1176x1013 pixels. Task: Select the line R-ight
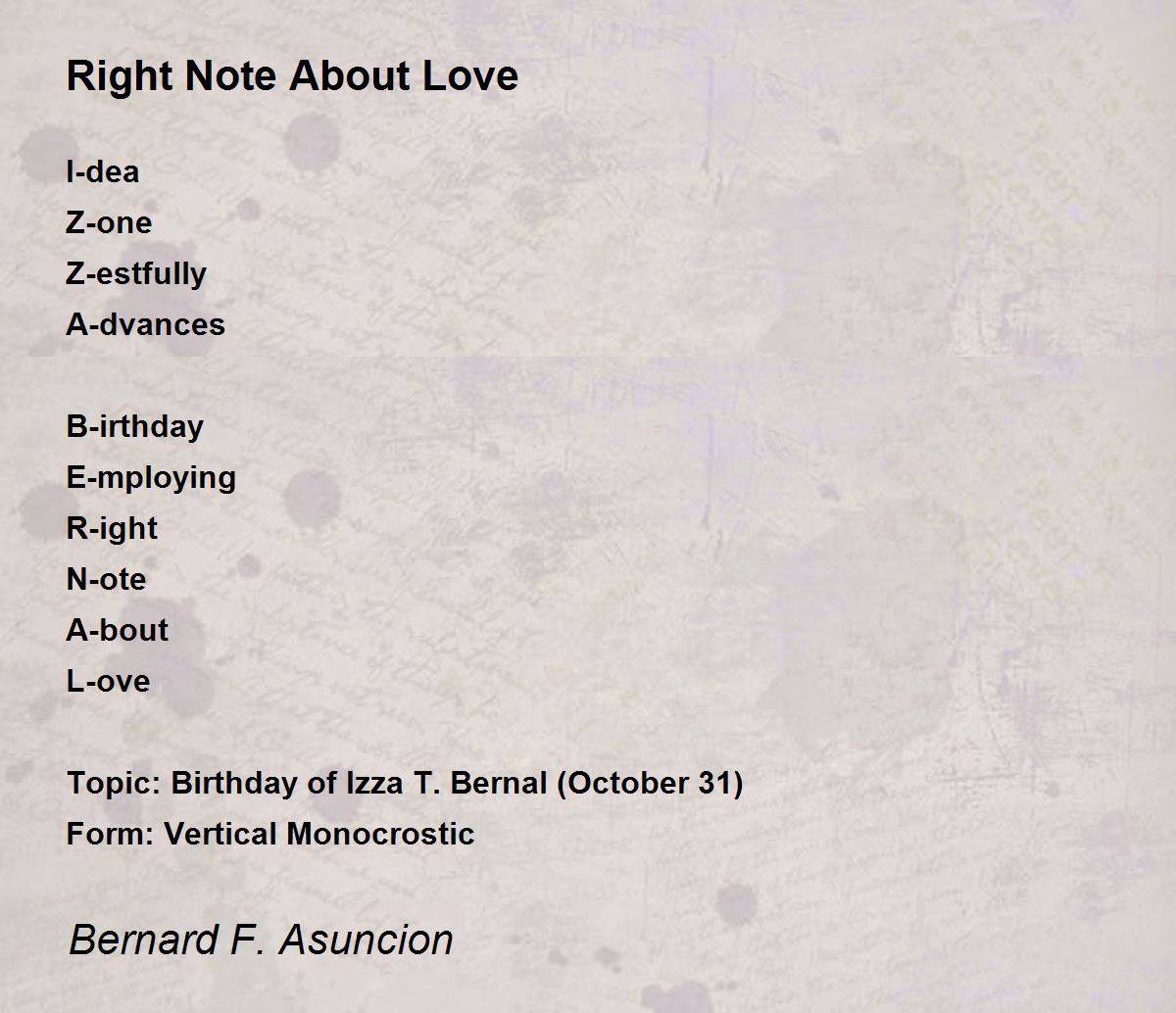(112, 529)
